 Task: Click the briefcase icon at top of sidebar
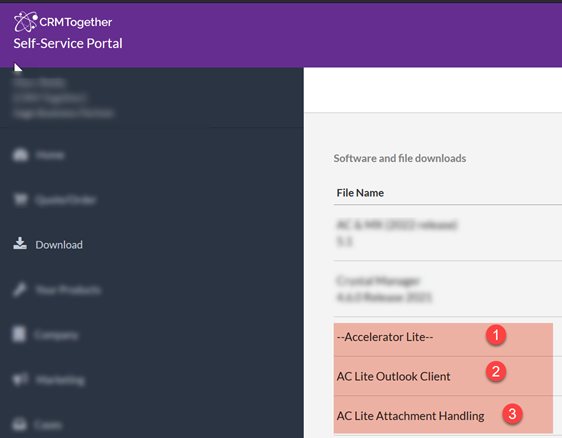[20, 155]
